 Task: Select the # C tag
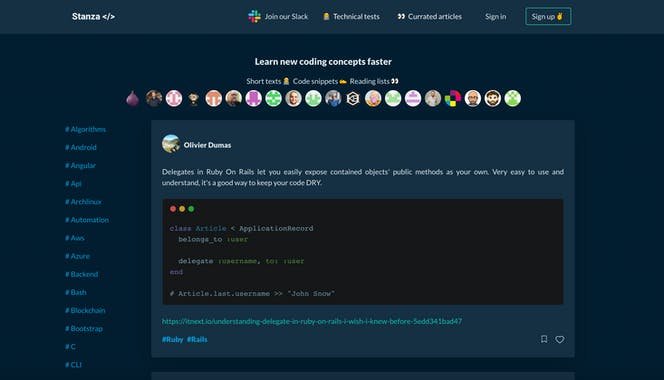point(70,347)
